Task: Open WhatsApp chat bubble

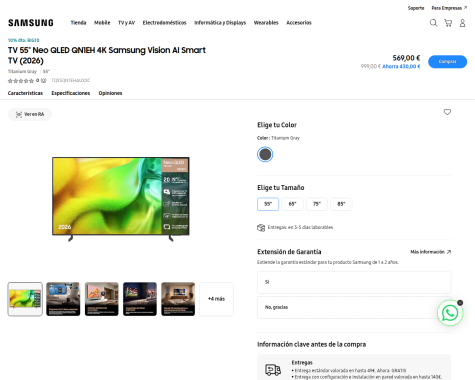Action: click(450, 313)
